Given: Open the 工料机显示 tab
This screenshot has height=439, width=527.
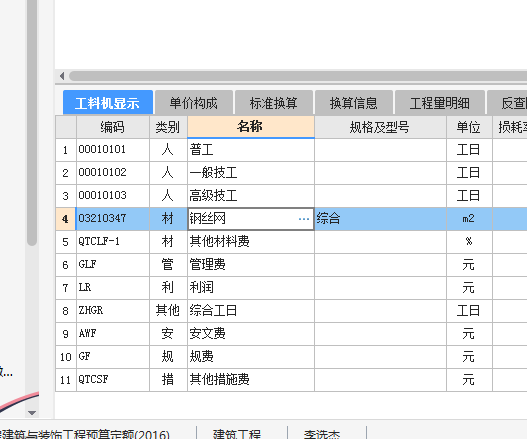Looking at the screenshot, I should [108, 103].
